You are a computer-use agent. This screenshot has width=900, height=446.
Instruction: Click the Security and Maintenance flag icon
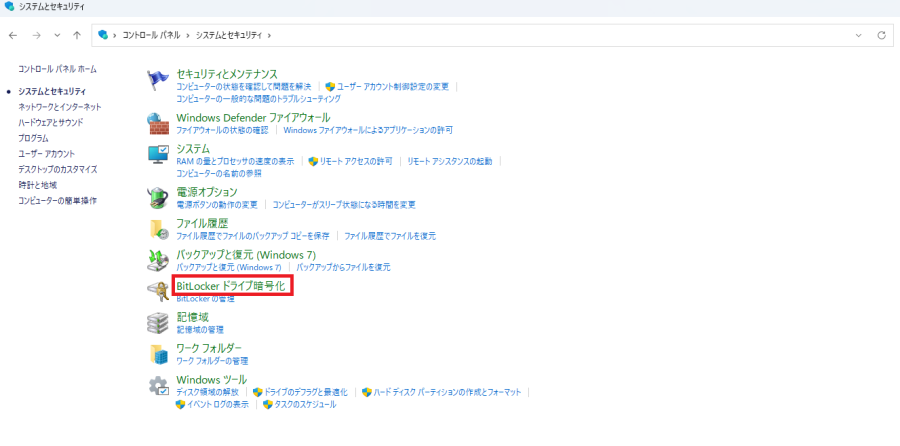[x=158, y=81]
